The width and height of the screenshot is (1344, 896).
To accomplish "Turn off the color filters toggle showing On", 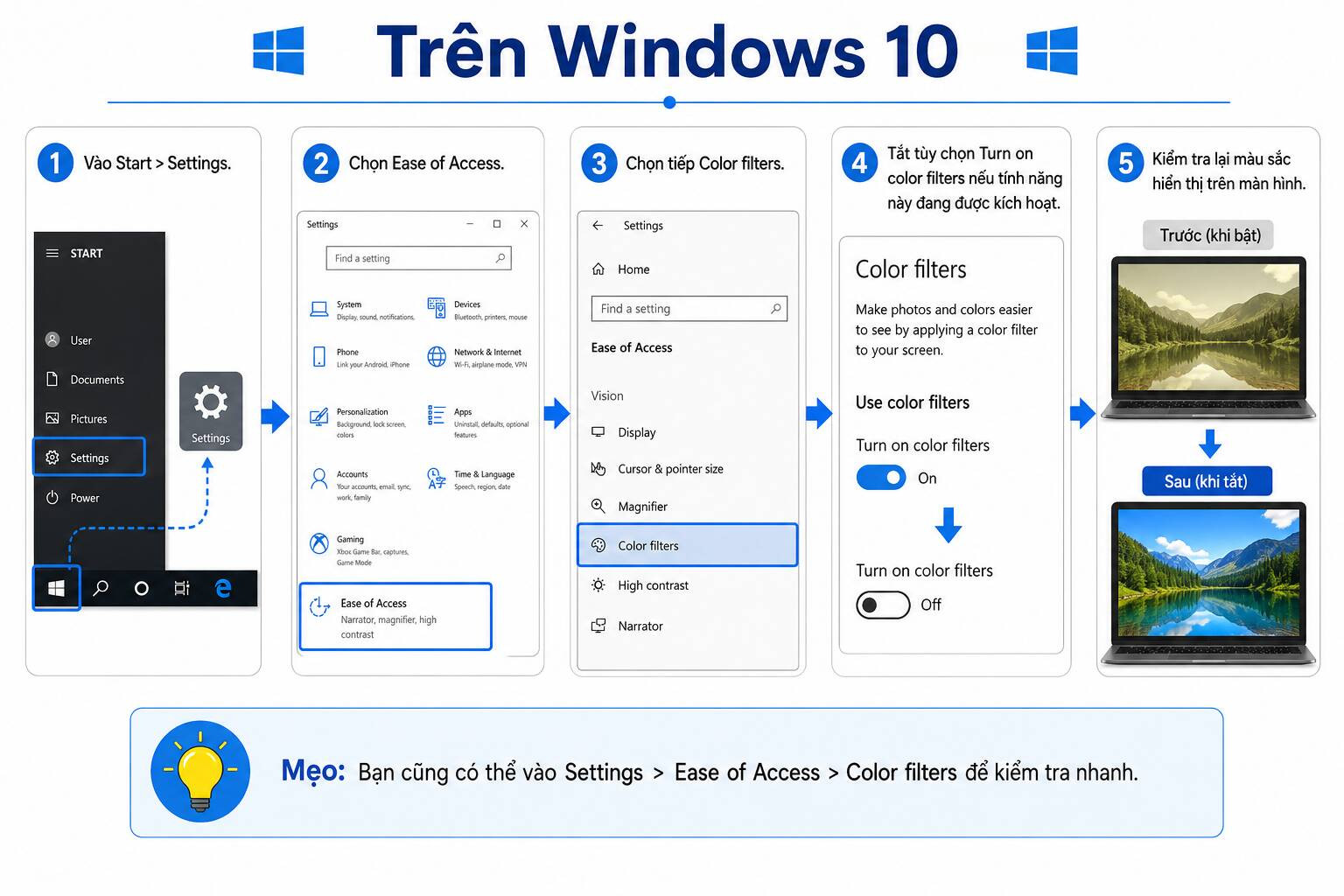I will 881,478.
